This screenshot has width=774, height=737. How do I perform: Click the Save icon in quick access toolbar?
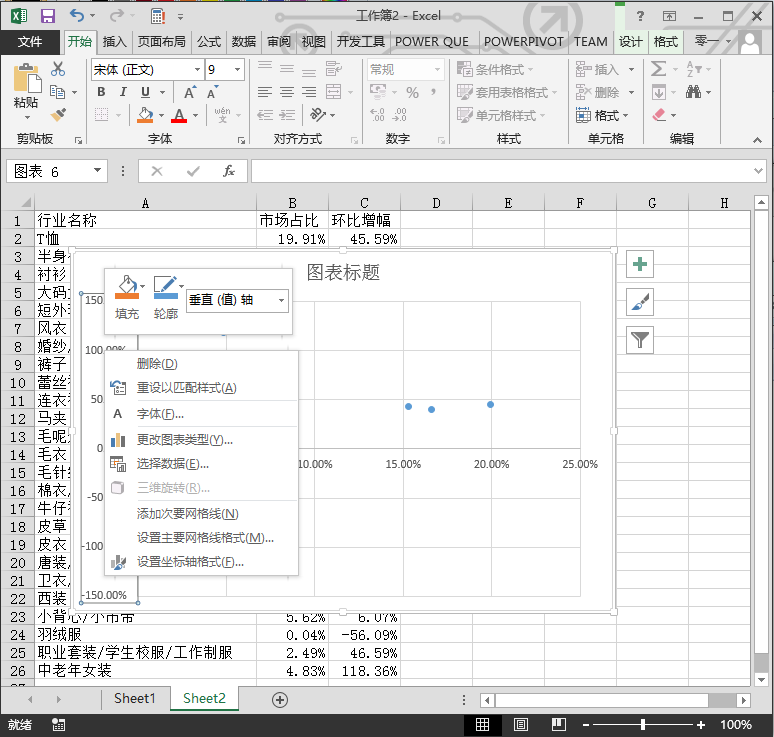pos(47,16)
